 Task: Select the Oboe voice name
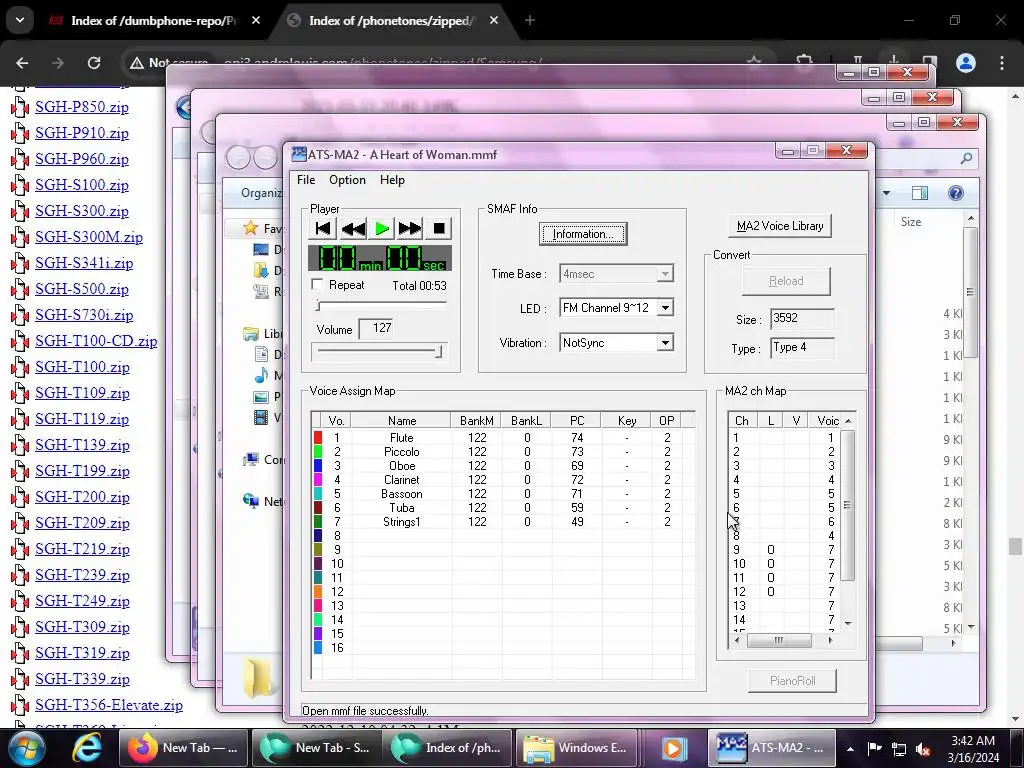click(x=402, y=466)
